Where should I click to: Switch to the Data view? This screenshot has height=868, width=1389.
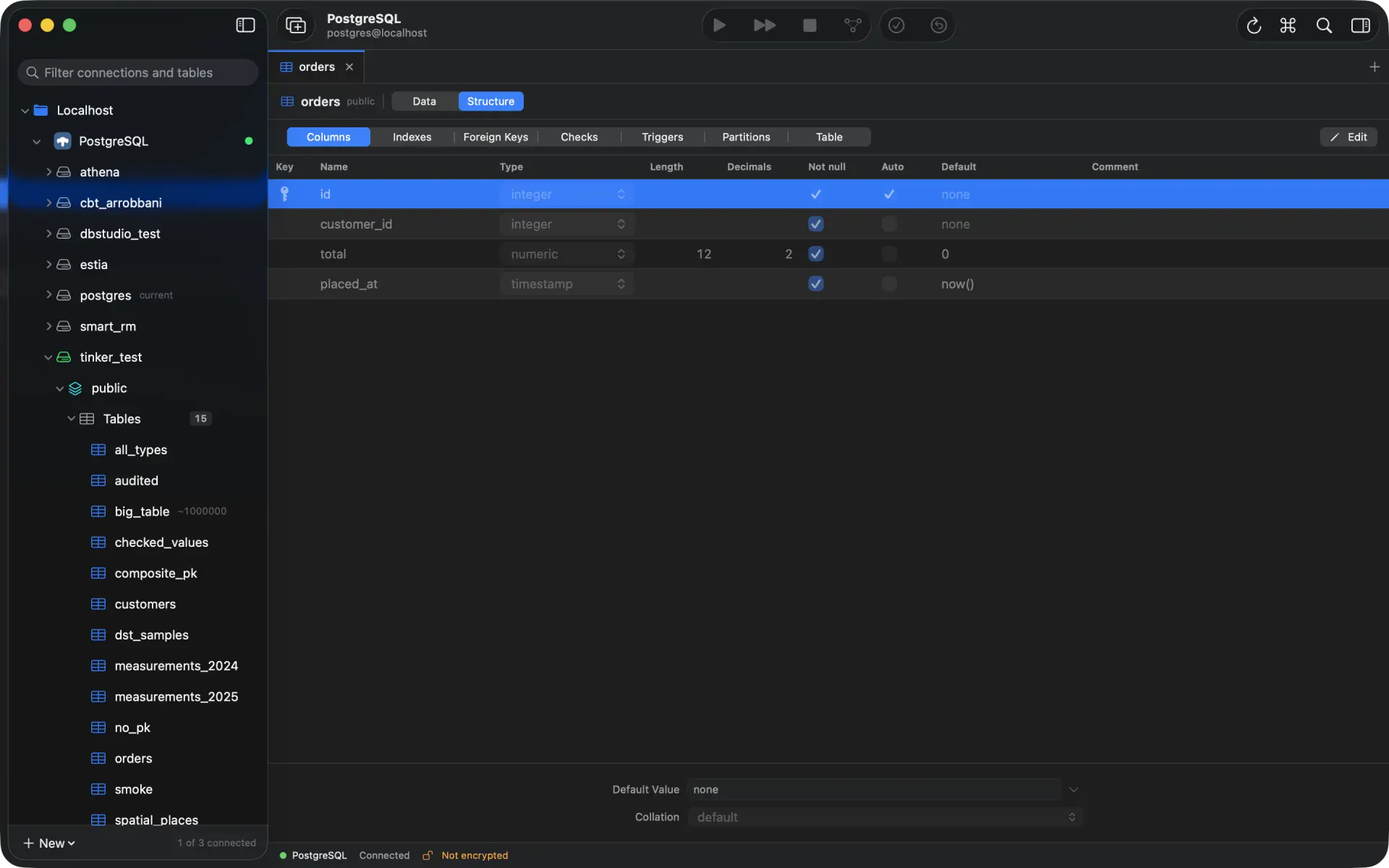pyautogui.click(x=425, y=101)
